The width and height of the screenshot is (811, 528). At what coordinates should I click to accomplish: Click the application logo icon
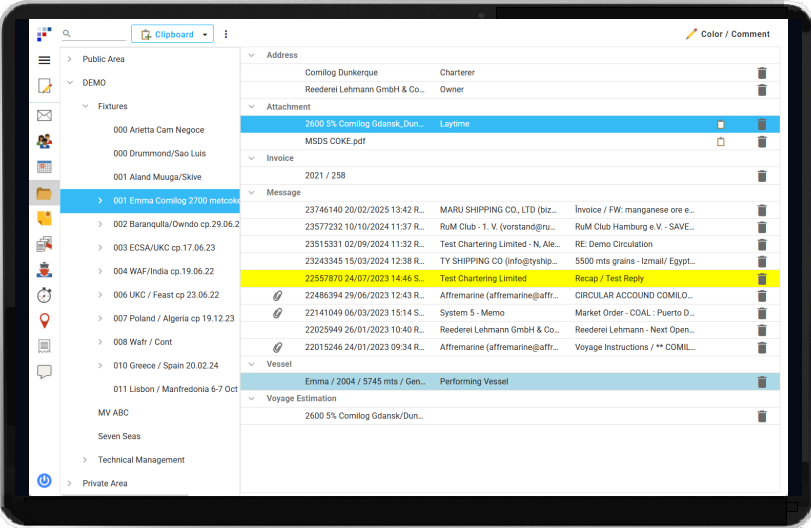coord(44,34)
